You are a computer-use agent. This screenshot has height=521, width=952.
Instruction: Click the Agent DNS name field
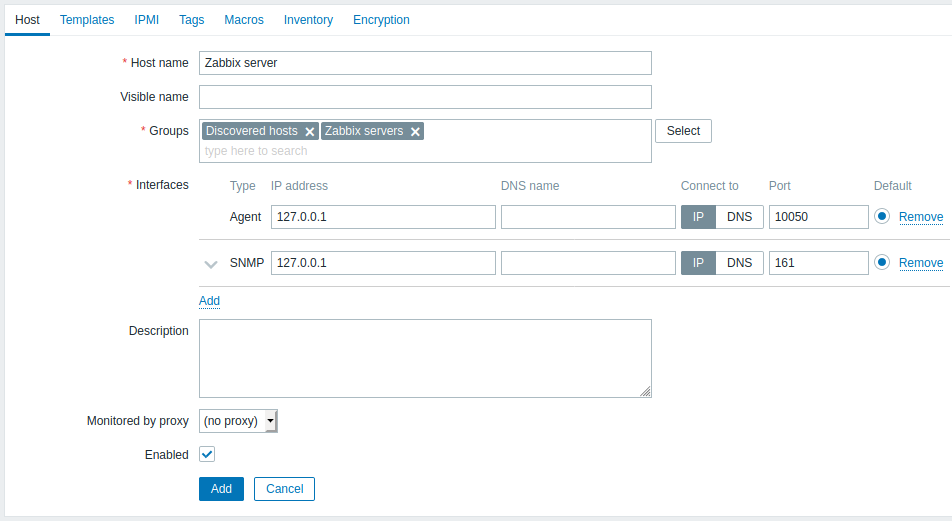coord(588,217)
